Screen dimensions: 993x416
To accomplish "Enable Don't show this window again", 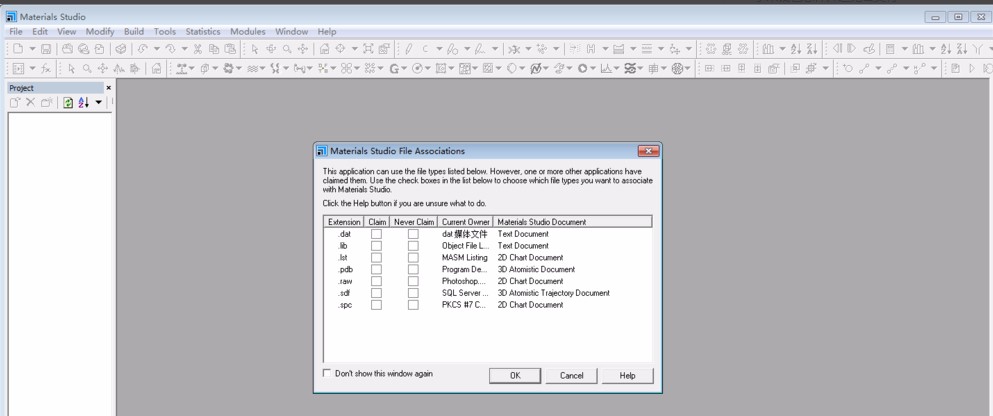I will pos(327,374).
